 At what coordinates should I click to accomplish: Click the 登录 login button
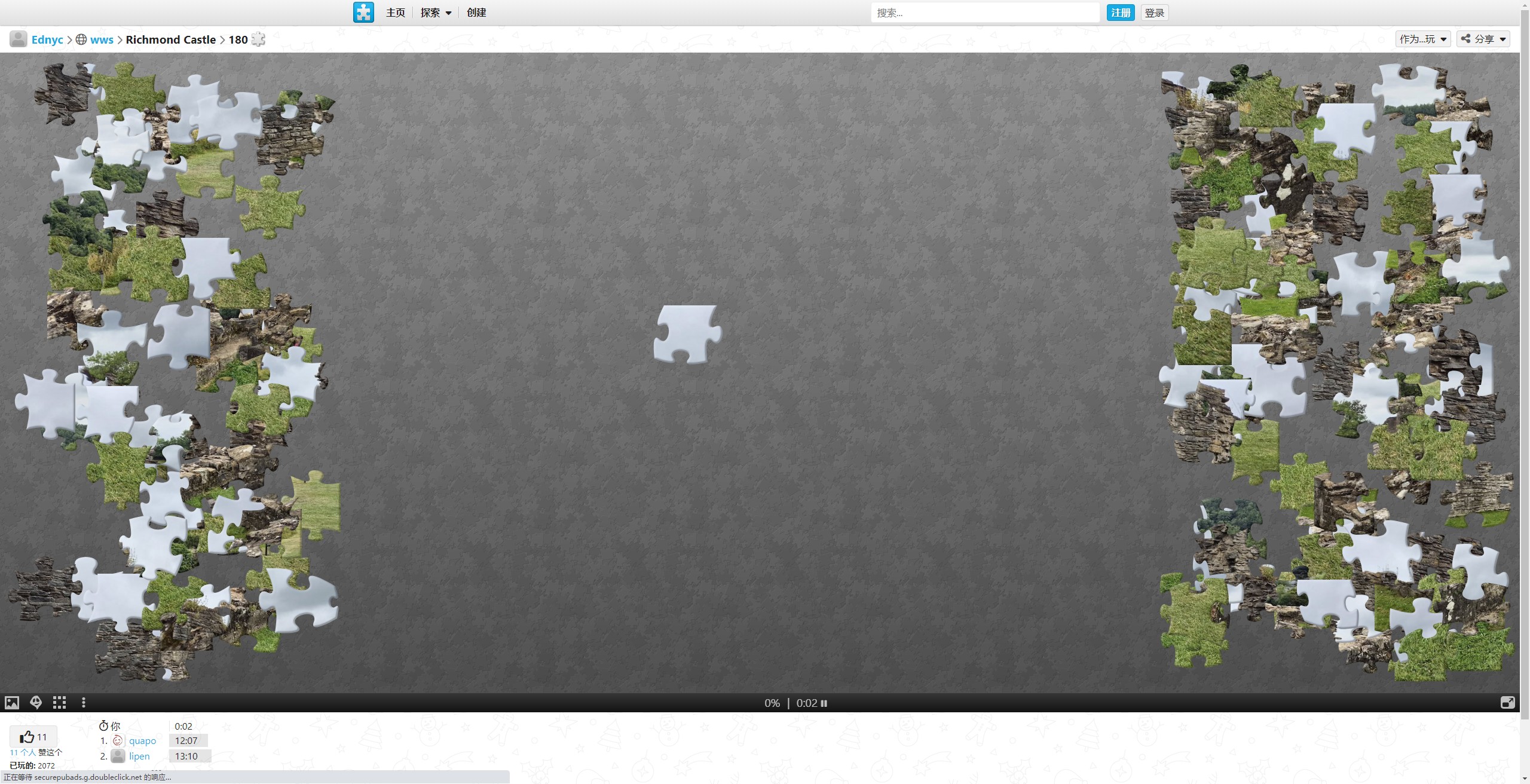coord(1154,13)
